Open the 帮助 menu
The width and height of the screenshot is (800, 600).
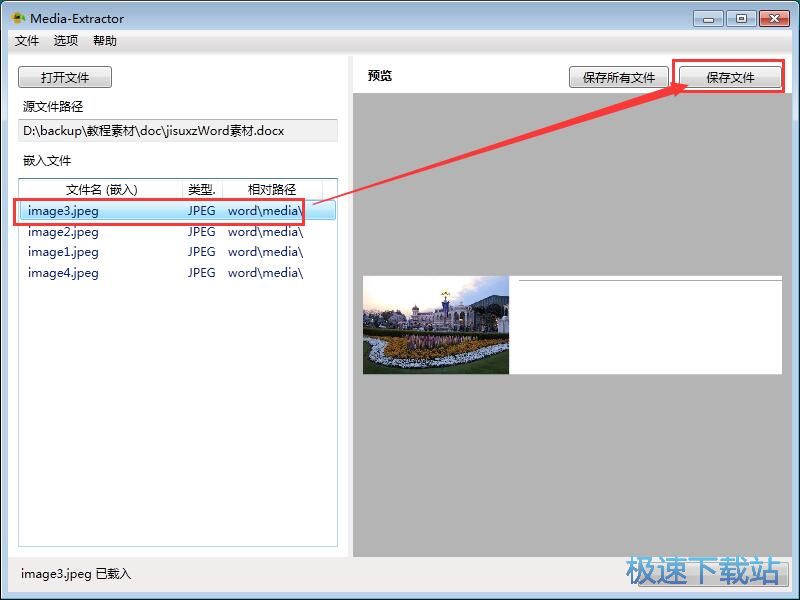[x=104, y=41]
